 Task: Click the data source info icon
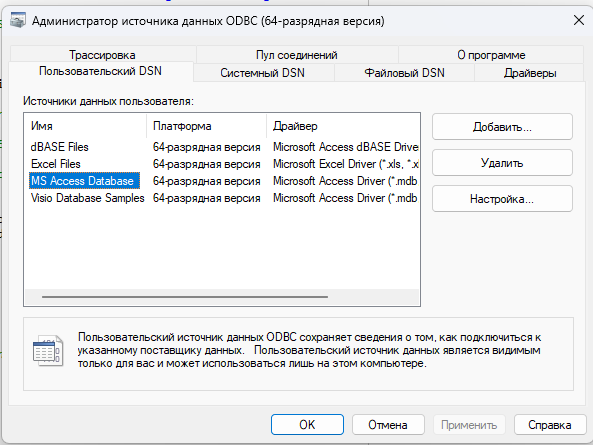pyautogui.click(x=48, y=350)
